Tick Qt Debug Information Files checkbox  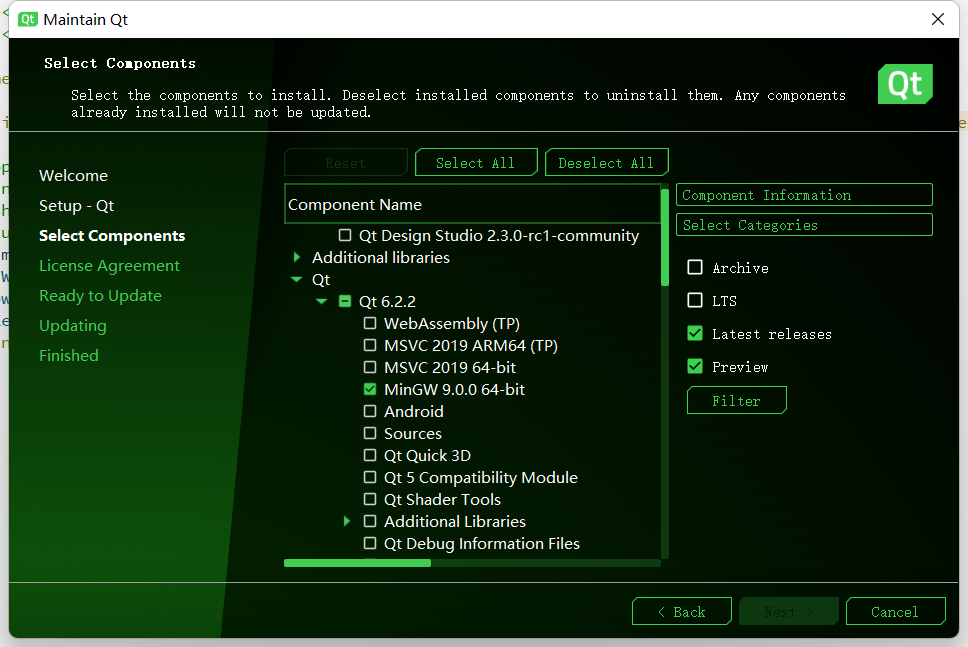click(370, 543)
